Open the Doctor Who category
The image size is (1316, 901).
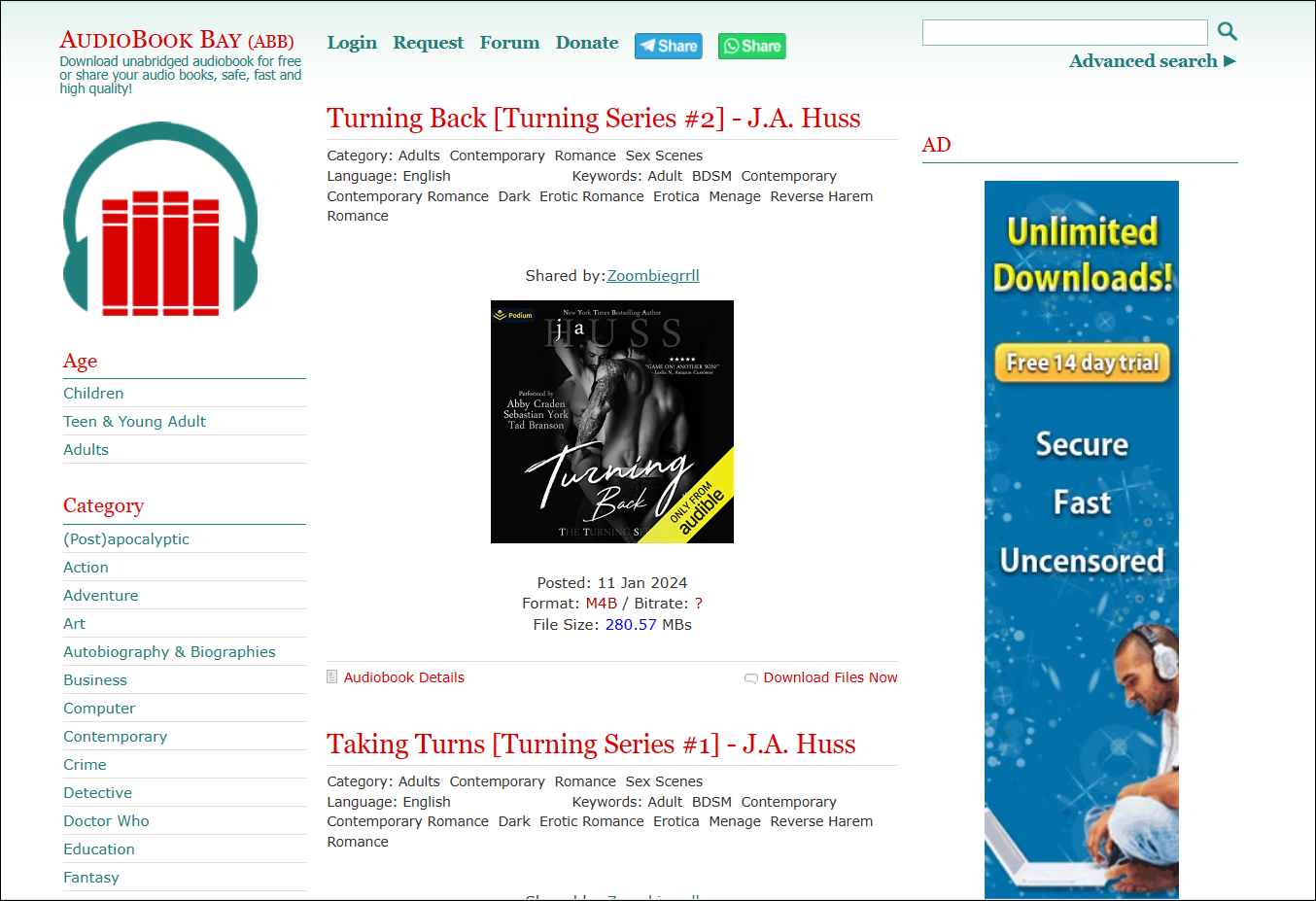[107, 821]
